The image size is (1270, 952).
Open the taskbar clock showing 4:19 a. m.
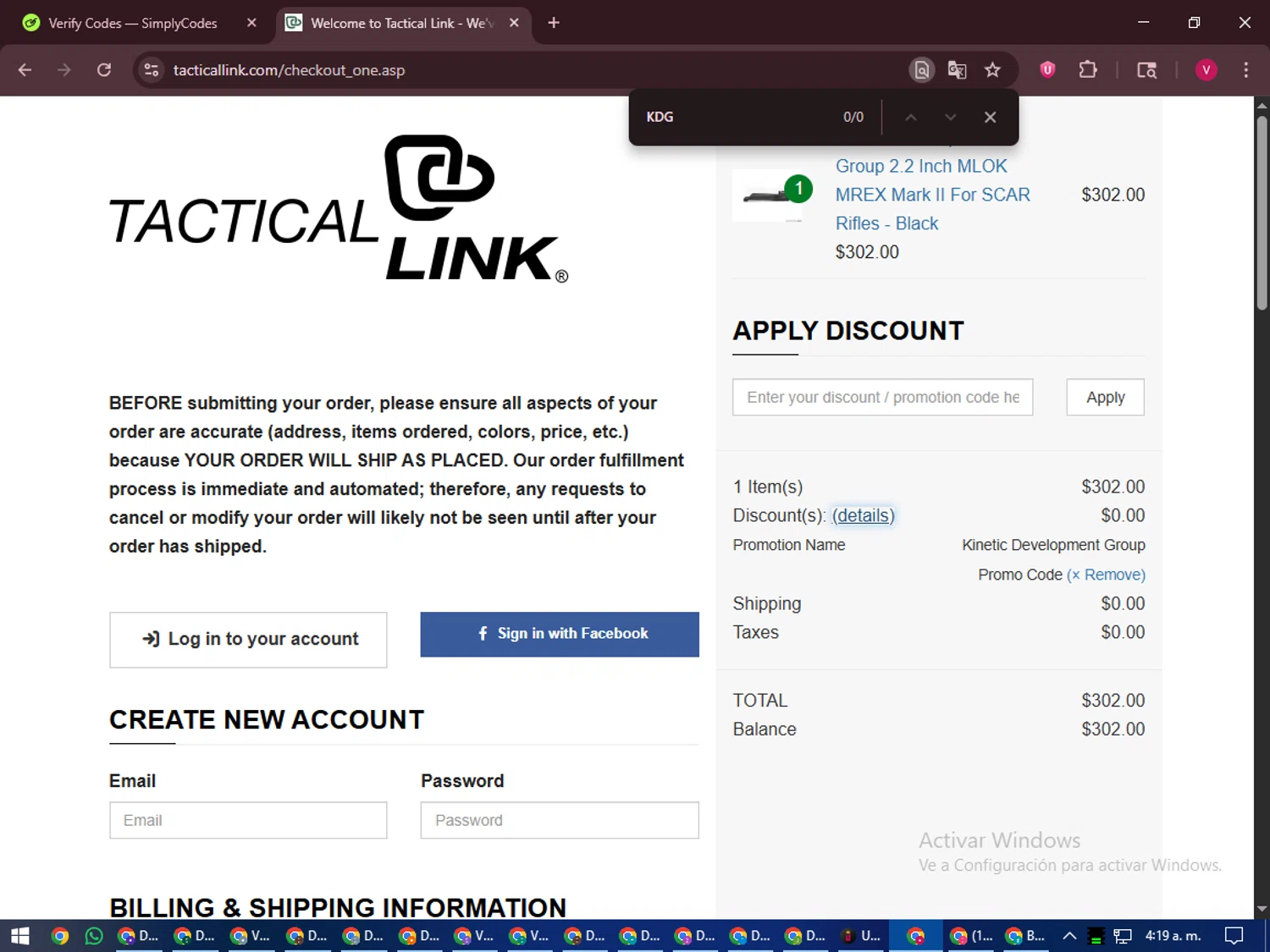(x=1173, y=936)
